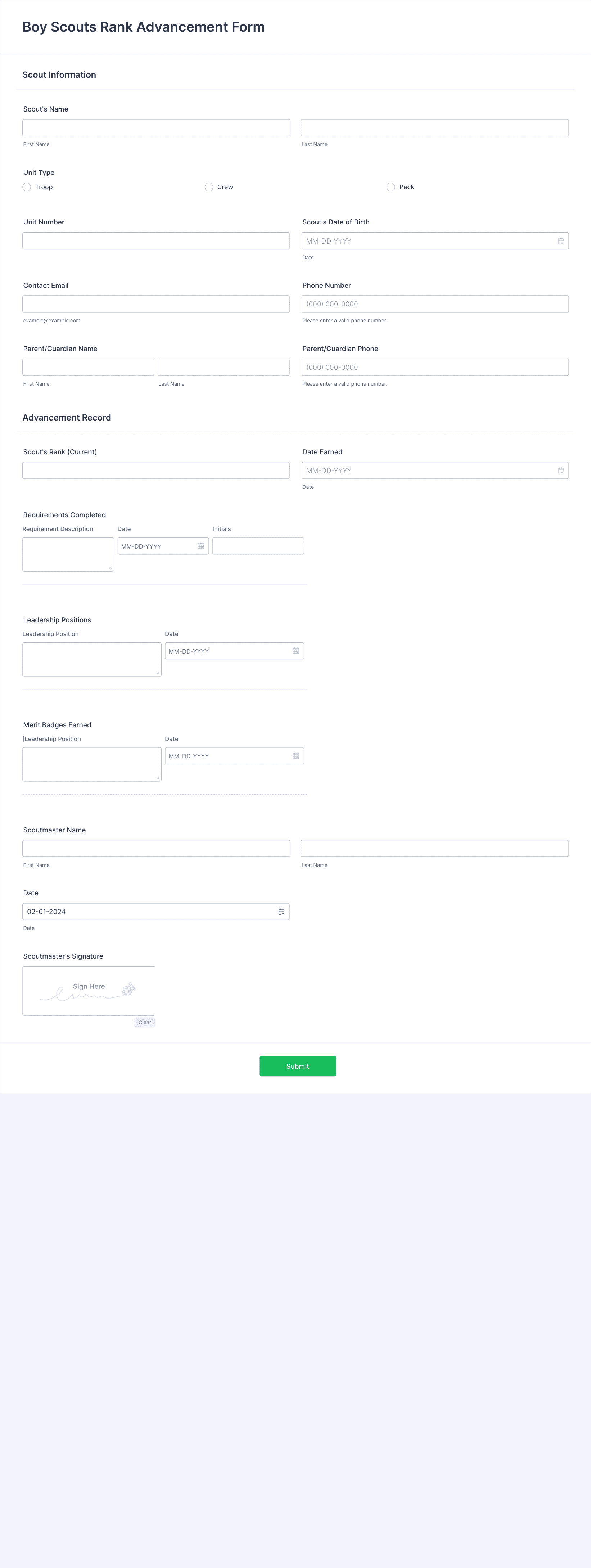Click the Scout's Rank (Current) field
This screenshot has height=1568, width=591.
pos(156,471)
